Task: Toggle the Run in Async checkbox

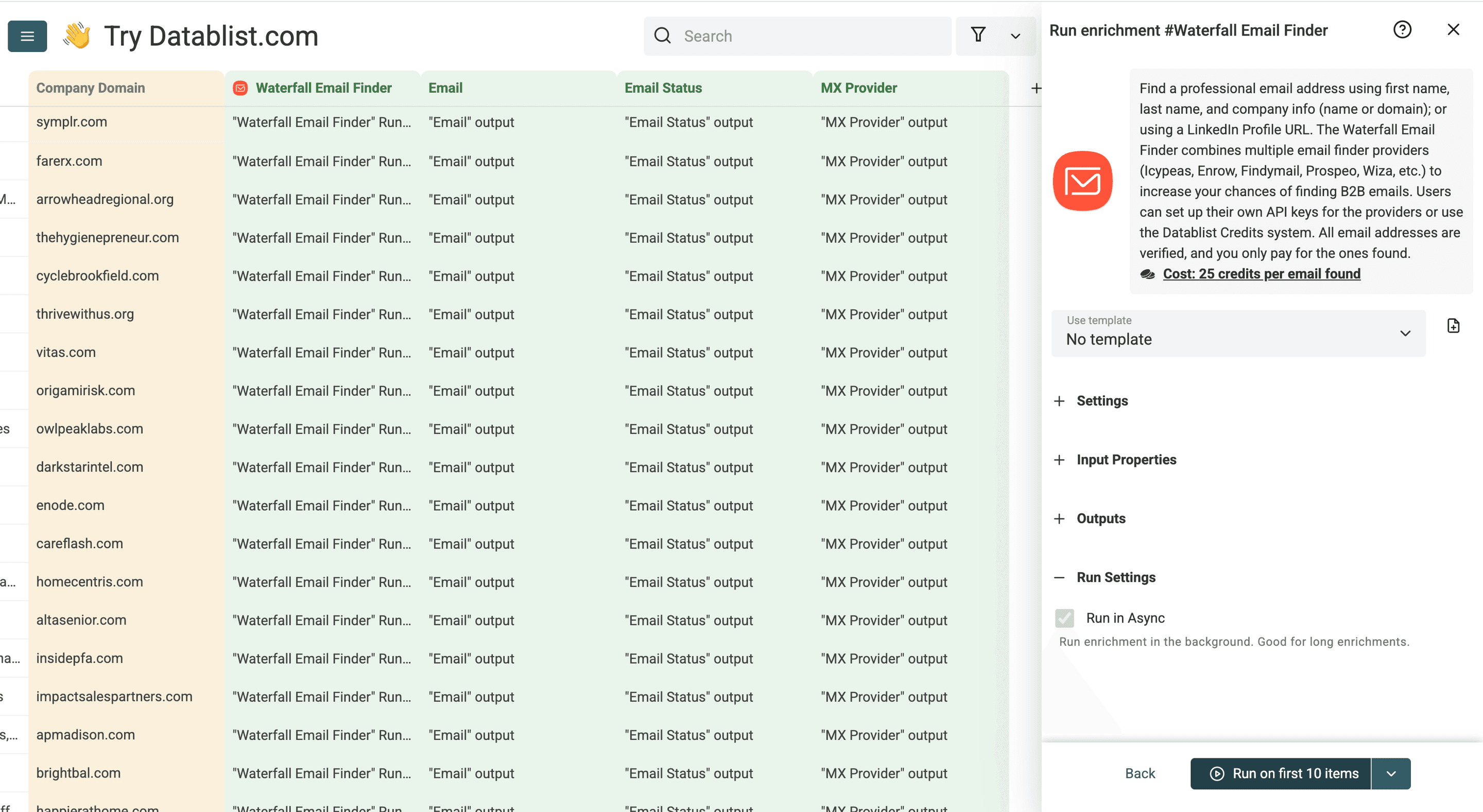Action: (1064, 618)
